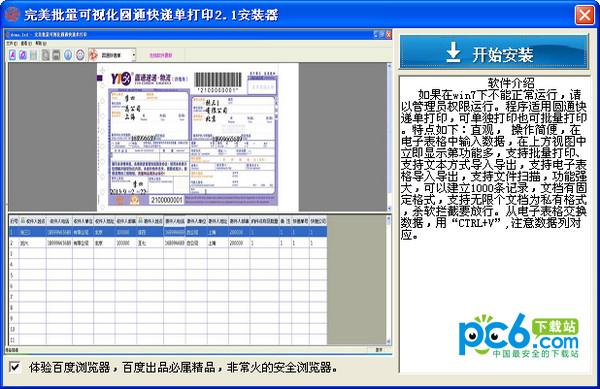
Task: Click the gray printer toolbar icon
Action: (56, 55)
